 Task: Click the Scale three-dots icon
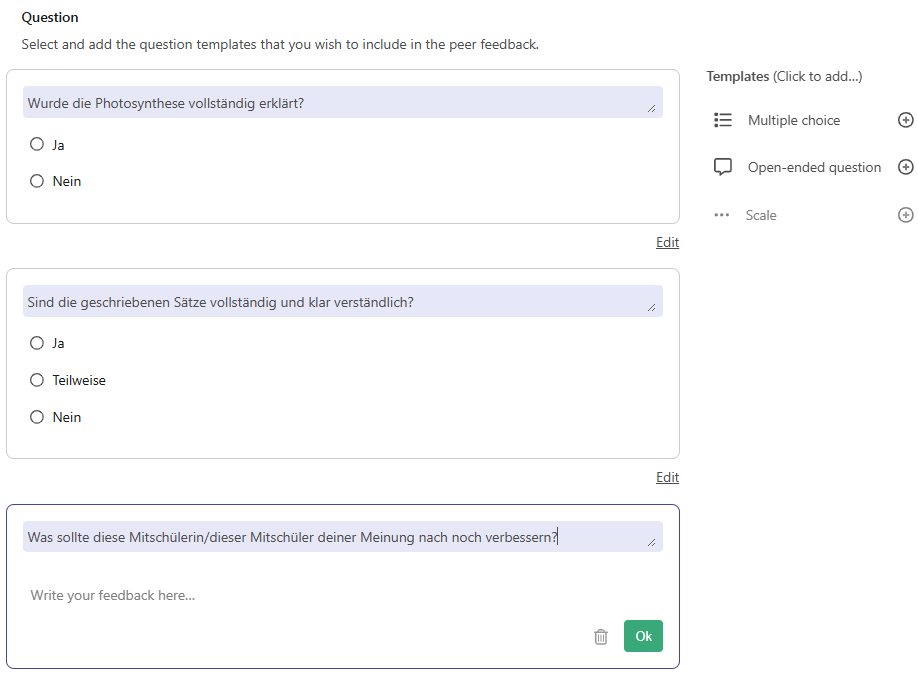click(x=722, y=215)
